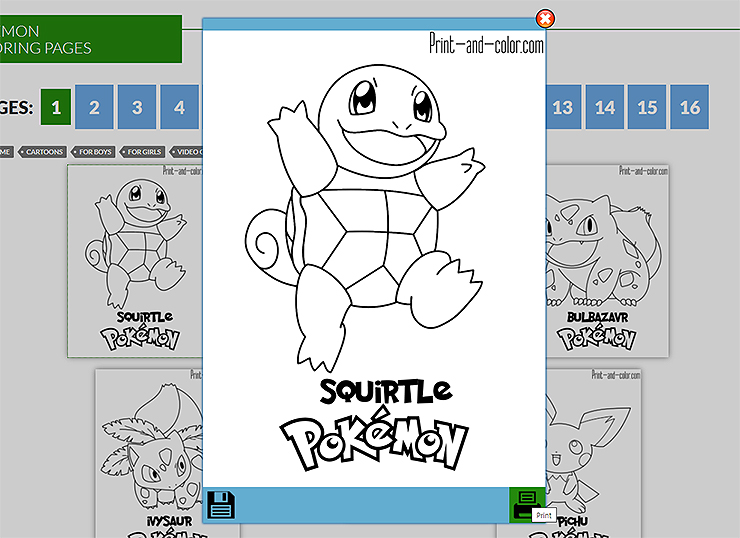Open the For Boys tag
Viewport: 740px width, 538px height.
point(94,152)
